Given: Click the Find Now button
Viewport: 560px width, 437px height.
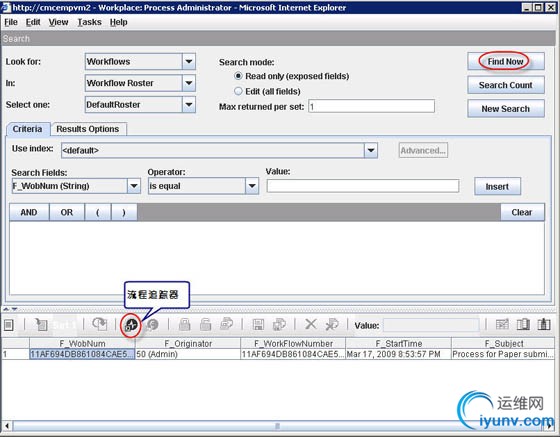Looking at the screenshot, I should coord(505,61).
